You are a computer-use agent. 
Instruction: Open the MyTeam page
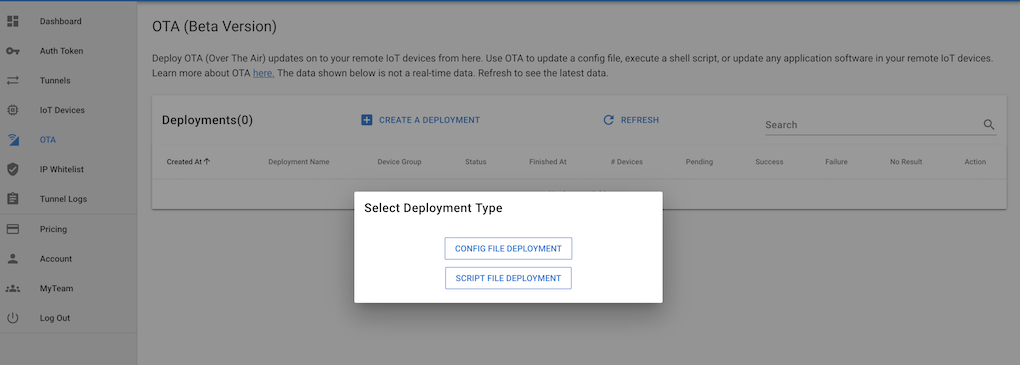[68, 288]
